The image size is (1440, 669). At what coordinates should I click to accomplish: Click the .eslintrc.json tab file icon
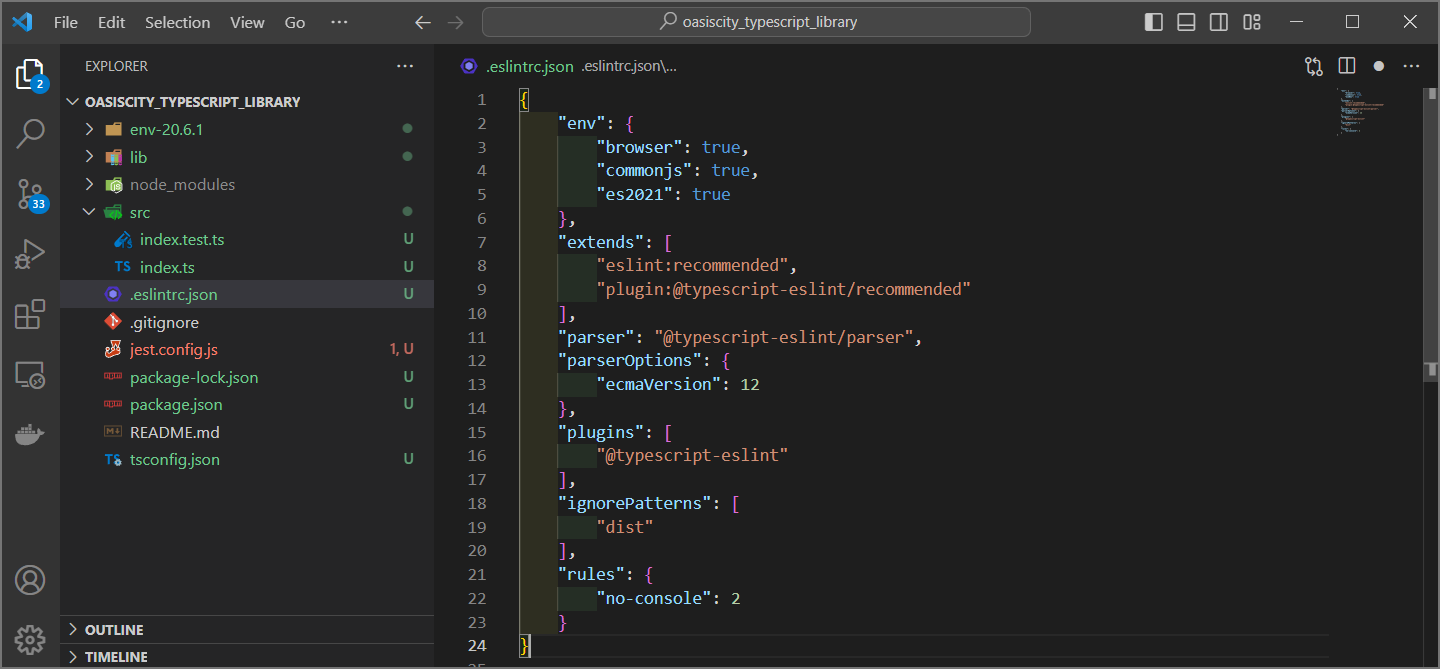point(469,66)
